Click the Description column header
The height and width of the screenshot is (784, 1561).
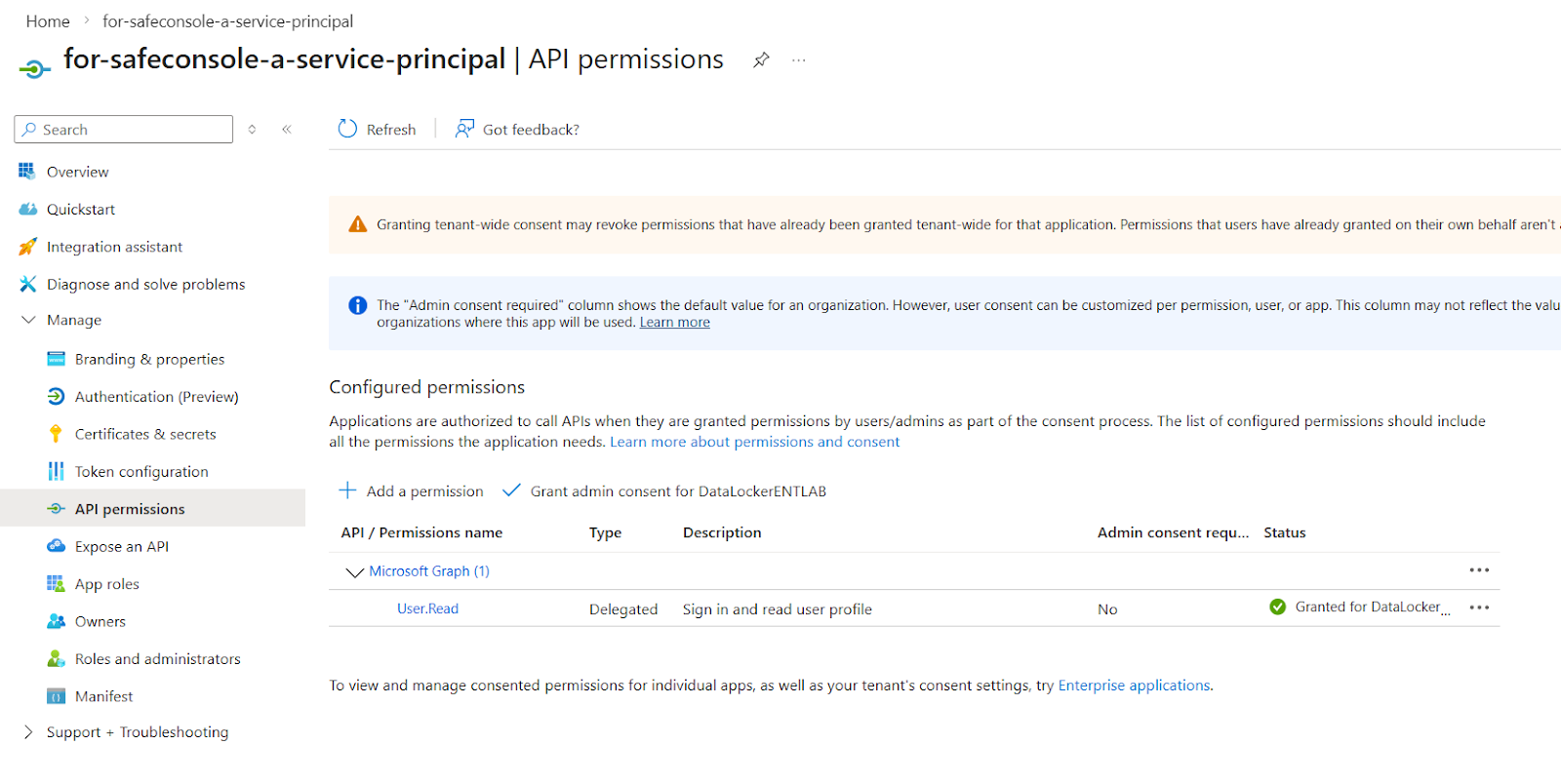coord(722,532)
